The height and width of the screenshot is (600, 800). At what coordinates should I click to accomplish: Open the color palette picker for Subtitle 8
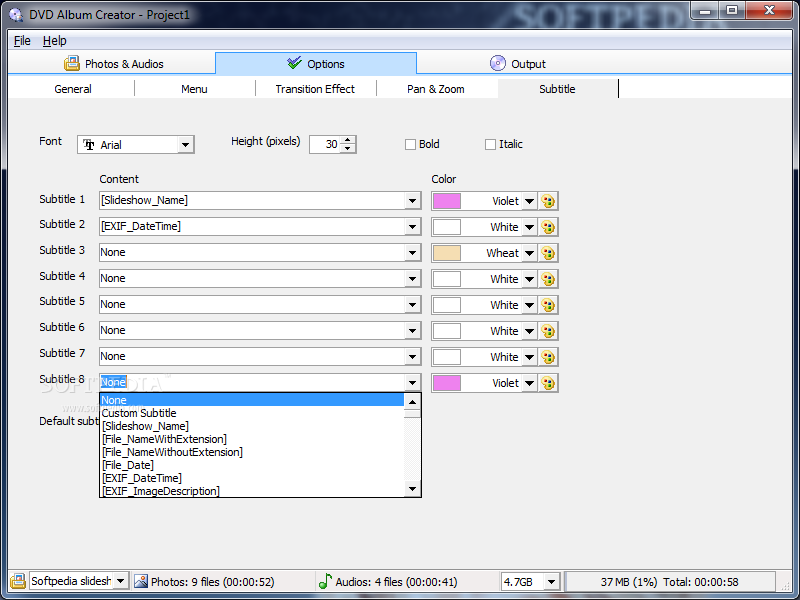[x=548, y=383]
